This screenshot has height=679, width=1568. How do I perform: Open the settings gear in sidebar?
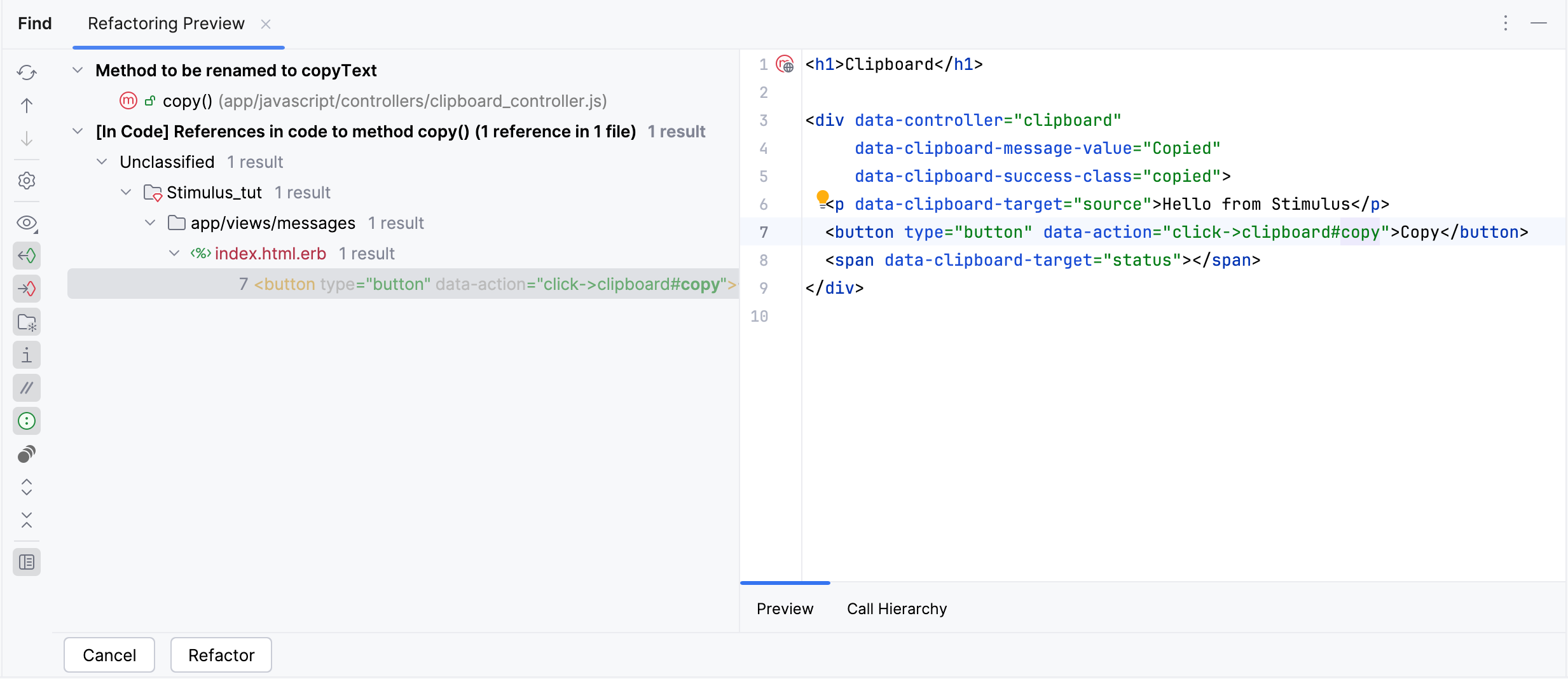27,181
